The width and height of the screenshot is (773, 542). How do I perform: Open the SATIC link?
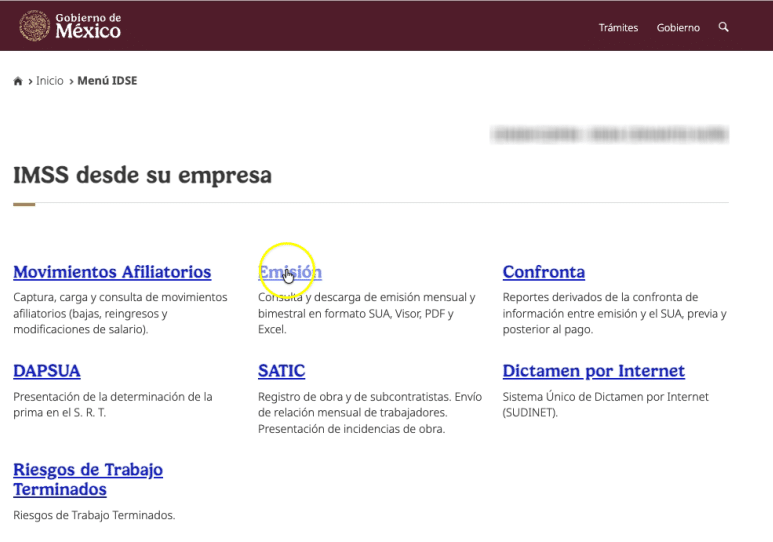point(281,371)
